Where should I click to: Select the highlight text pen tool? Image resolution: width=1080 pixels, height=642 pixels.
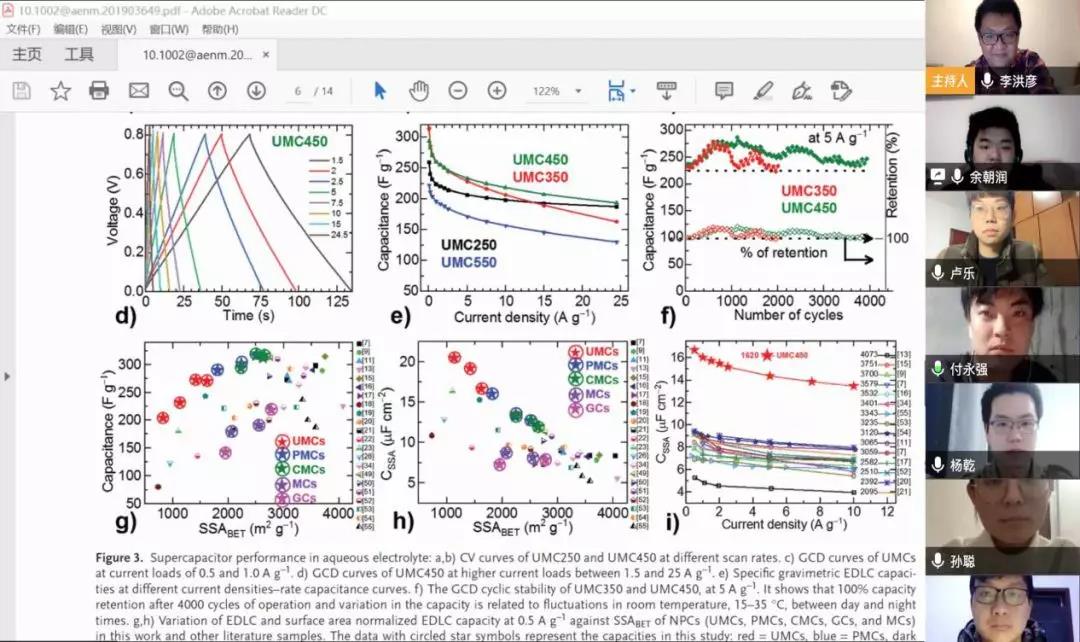pos(763,91)
